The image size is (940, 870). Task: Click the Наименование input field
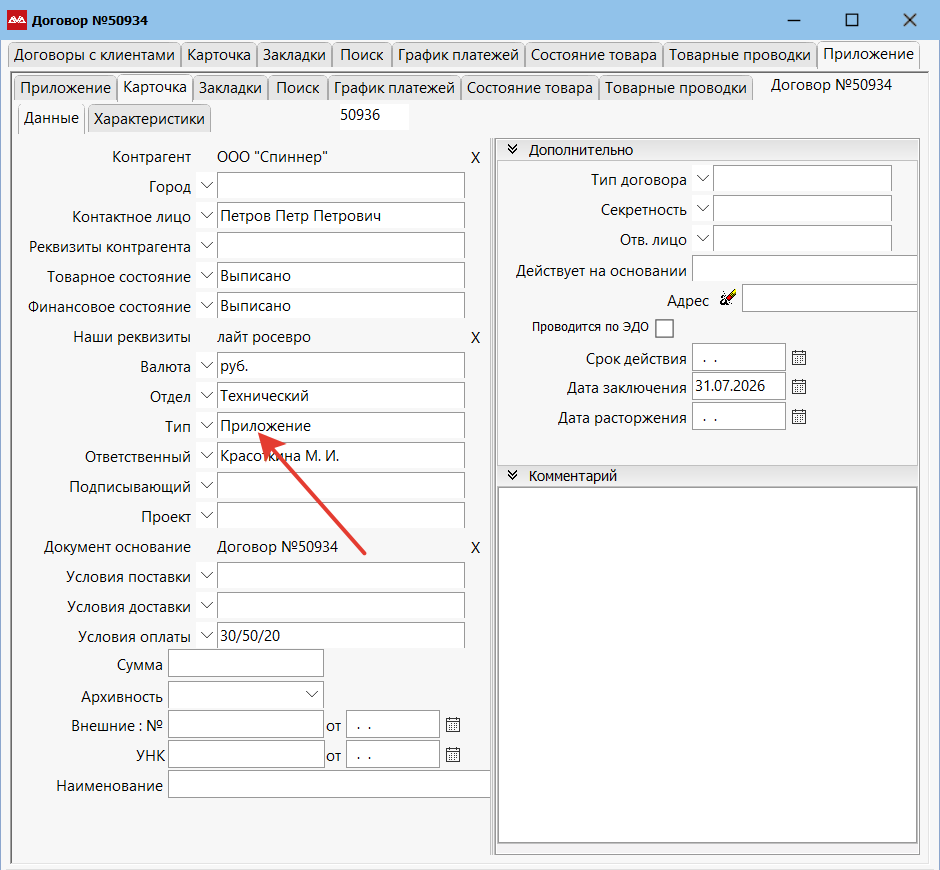(329, 785)
